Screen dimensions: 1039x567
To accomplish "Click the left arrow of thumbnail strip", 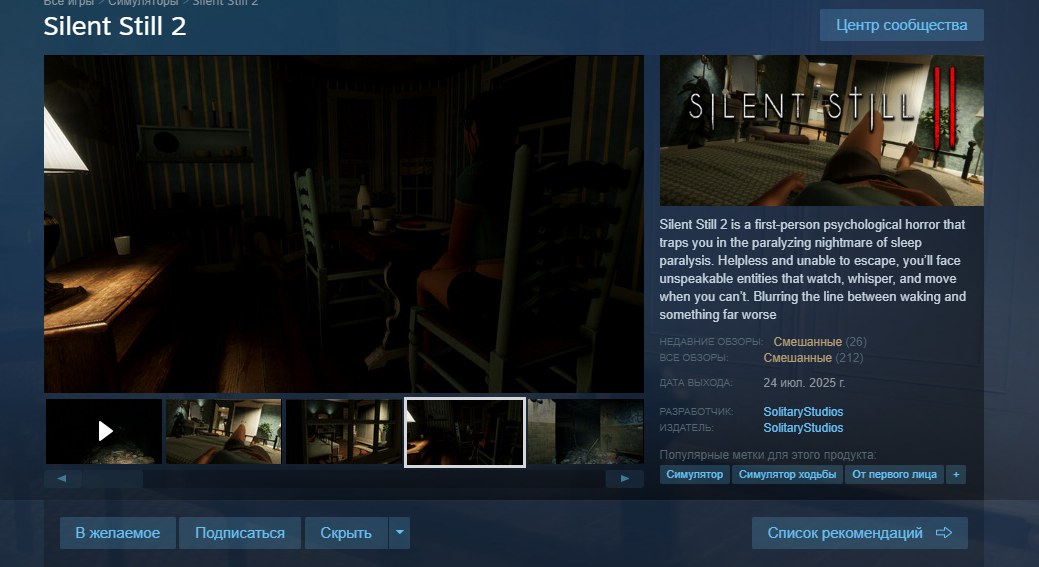I will 62,478.
